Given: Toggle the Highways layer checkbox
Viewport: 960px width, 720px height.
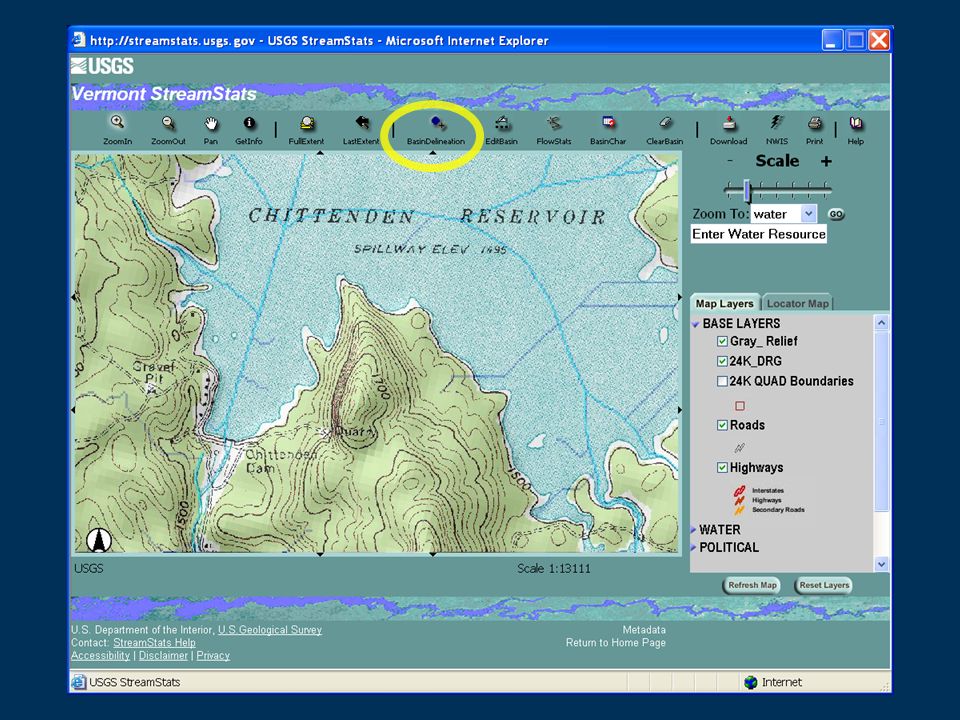Looking at the screenshot, I should (722, 468).
